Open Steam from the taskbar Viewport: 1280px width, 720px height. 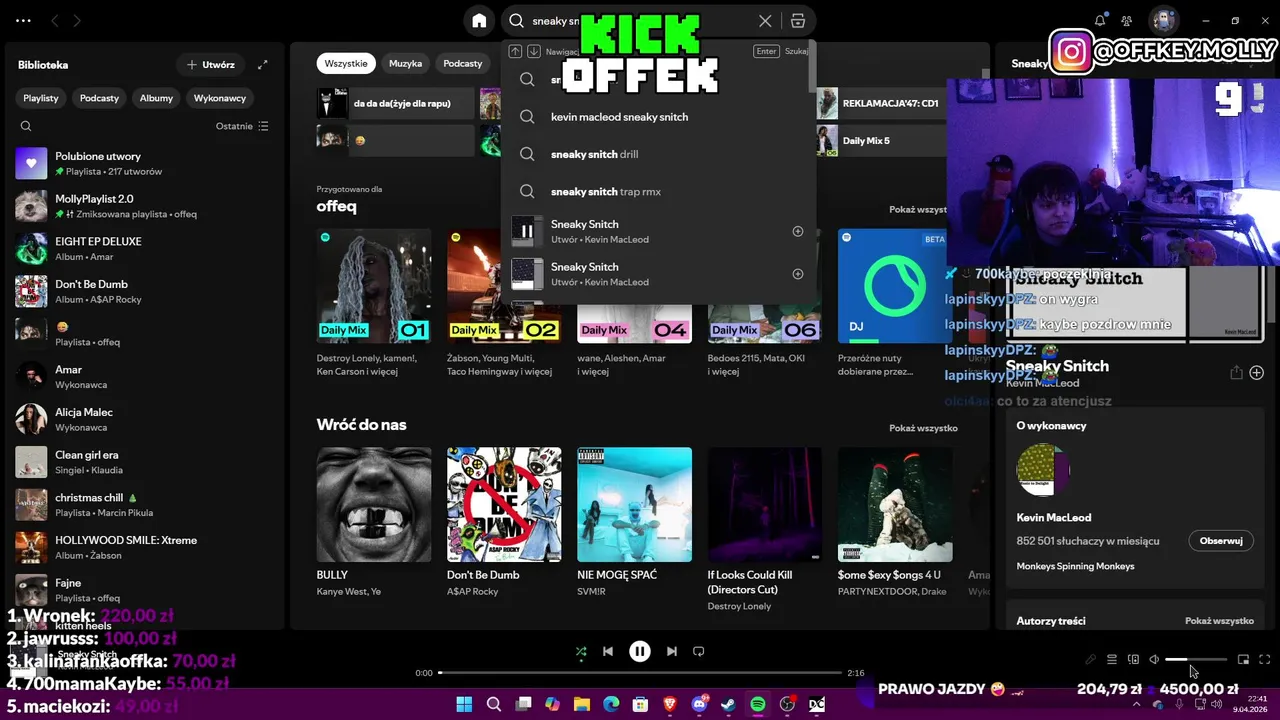tap(728, 705)
